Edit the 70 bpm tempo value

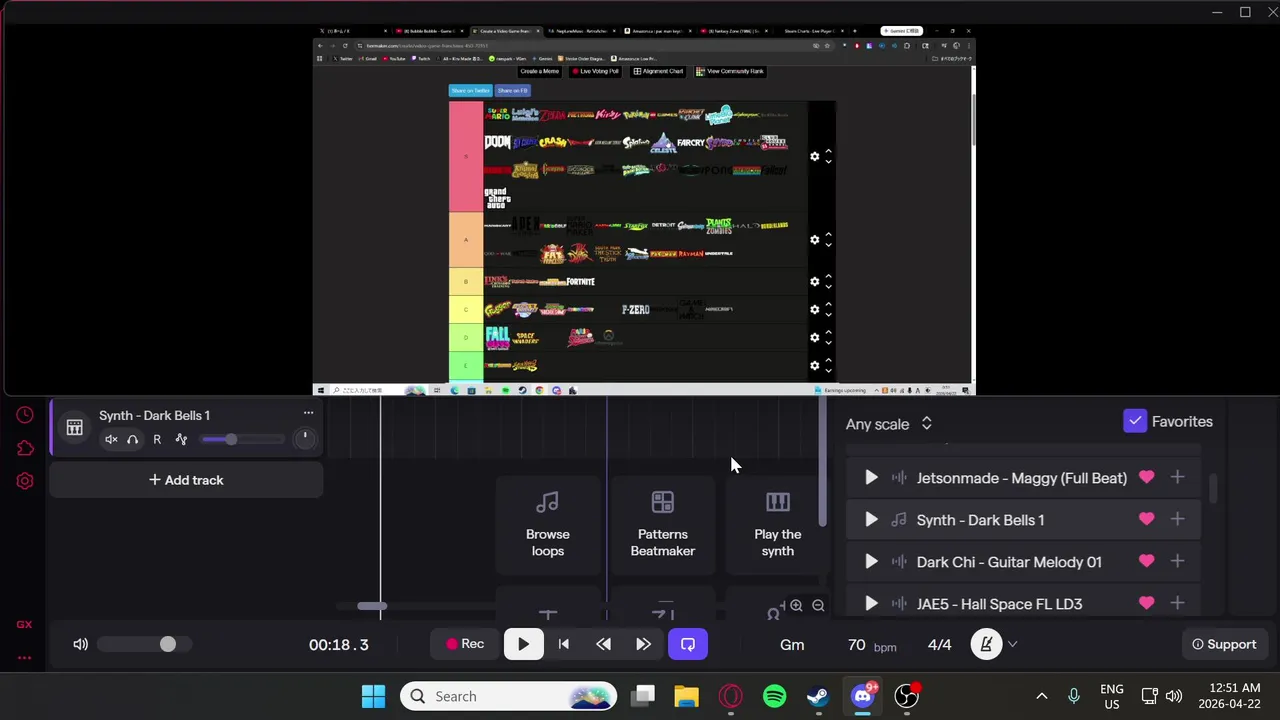pyautogui.click(x=856, y=645)
